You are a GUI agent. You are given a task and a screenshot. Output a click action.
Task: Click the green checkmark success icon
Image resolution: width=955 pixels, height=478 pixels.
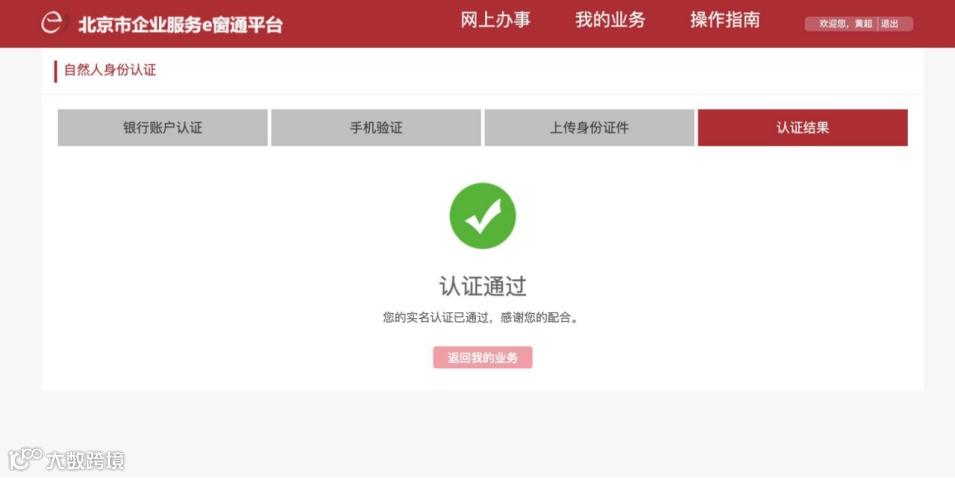482,216
